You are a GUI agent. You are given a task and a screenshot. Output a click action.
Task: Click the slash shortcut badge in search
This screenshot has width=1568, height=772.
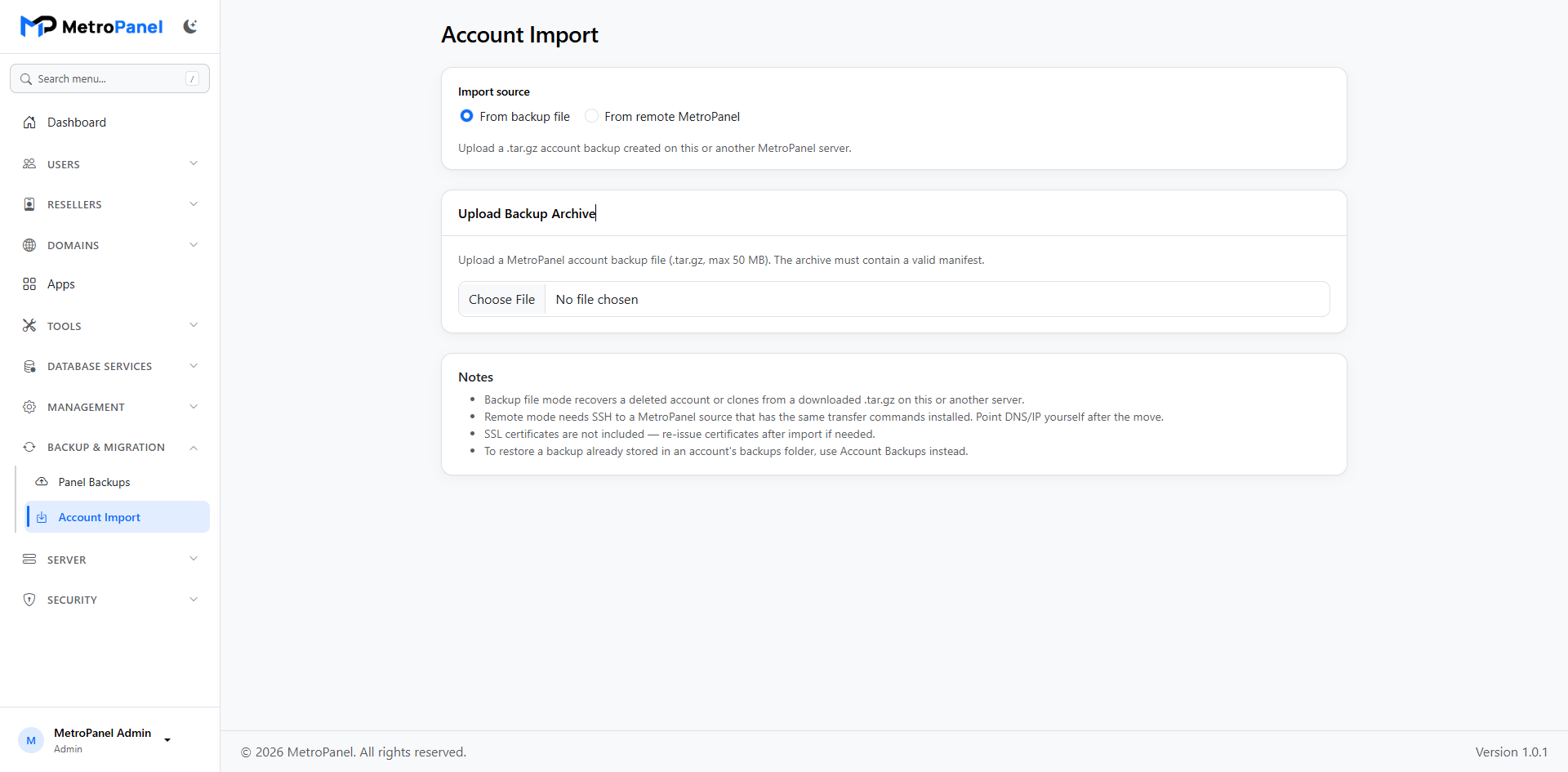pos(193,78)
